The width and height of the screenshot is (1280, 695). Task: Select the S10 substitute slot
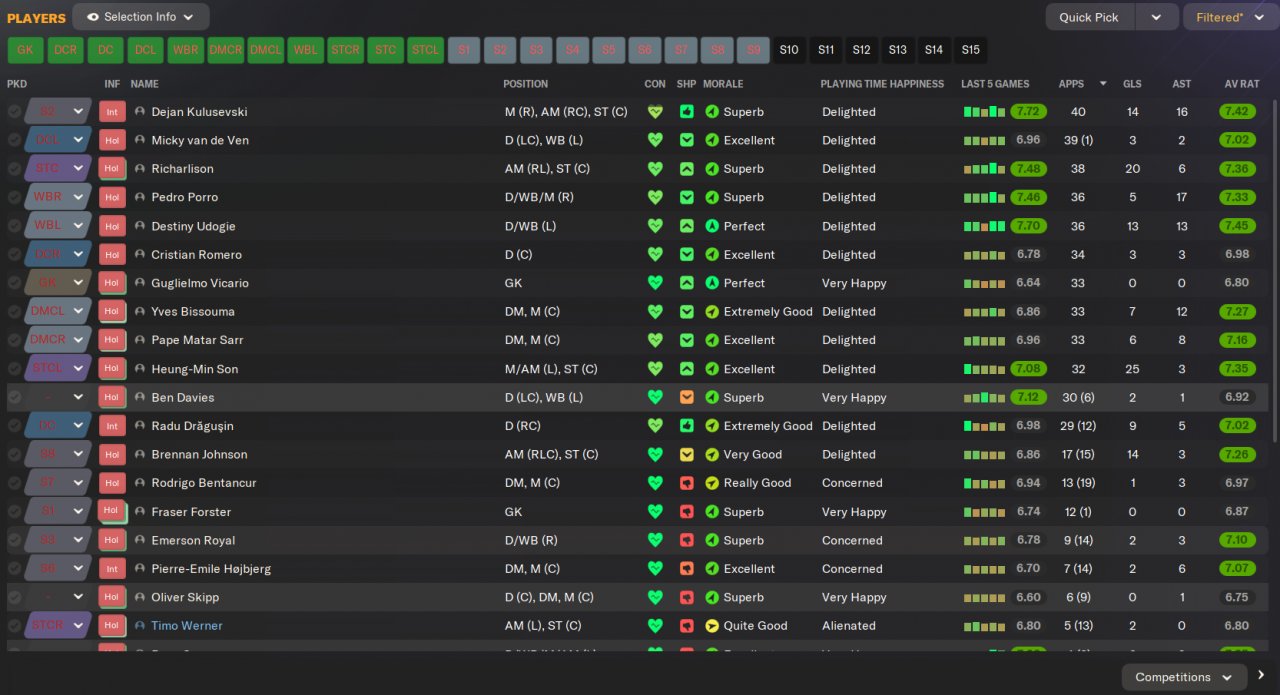click(x=789, y=50)
